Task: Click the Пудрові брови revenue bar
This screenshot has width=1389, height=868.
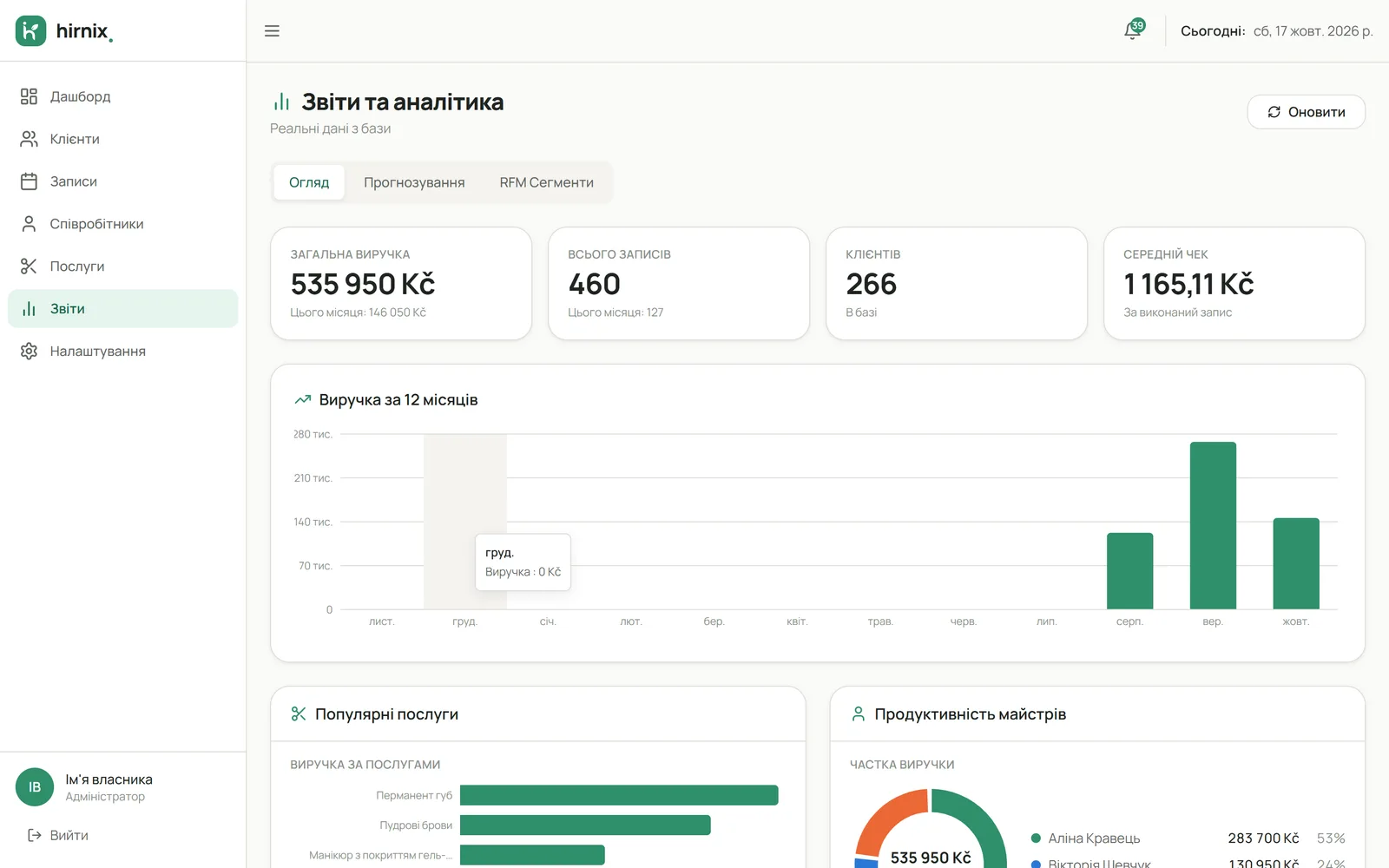Action: pyautogui.click(x=585, y=825)
